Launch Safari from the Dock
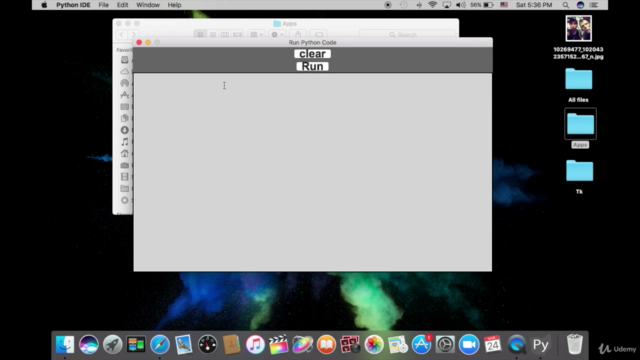 [160, 344]
